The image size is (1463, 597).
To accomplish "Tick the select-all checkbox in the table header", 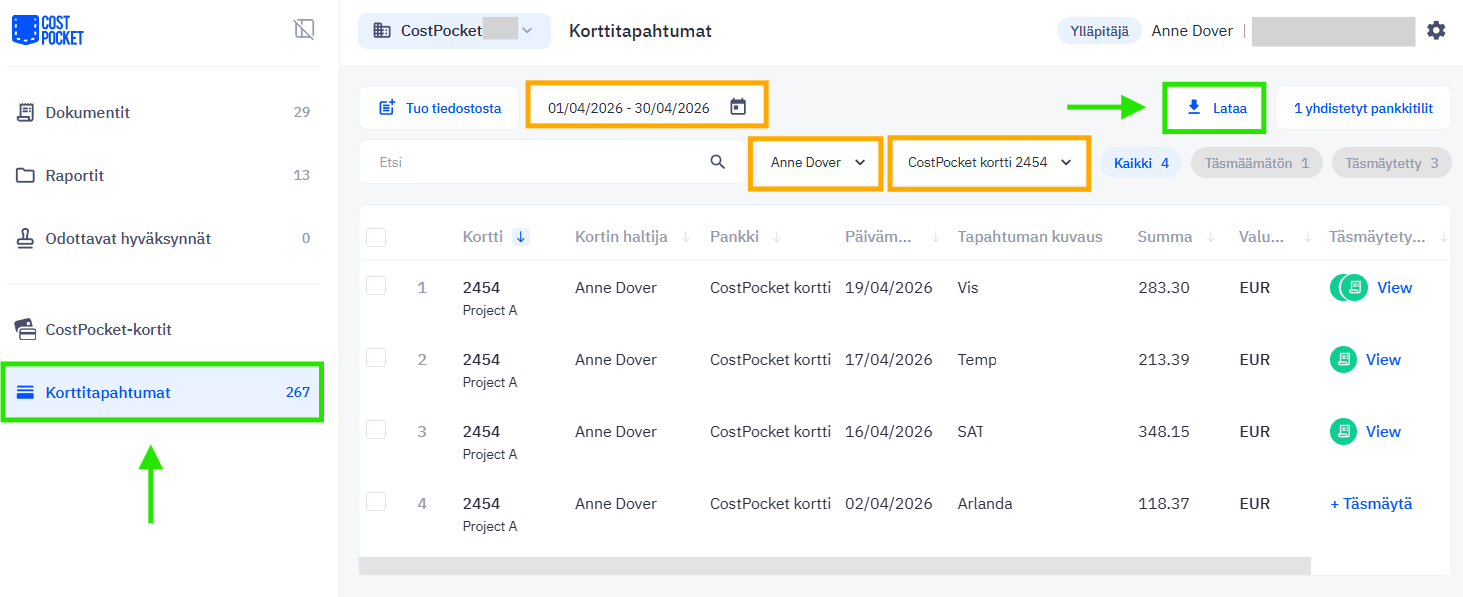I will pyautogui.click(x=376, y=238).
